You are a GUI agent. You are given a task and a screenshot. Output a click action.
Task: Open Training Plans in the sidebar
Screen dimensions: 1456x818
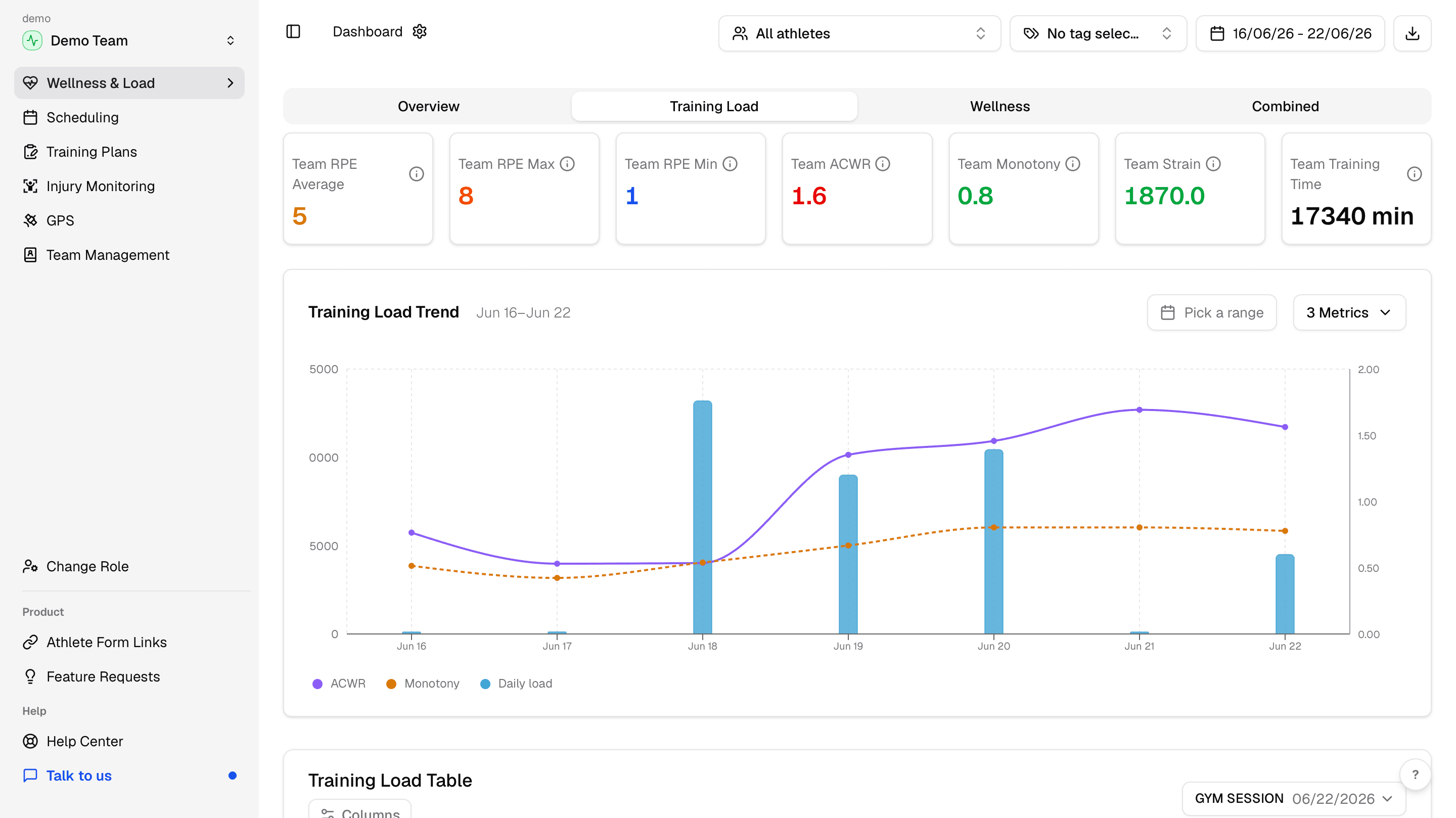click(x=129, y=152)
